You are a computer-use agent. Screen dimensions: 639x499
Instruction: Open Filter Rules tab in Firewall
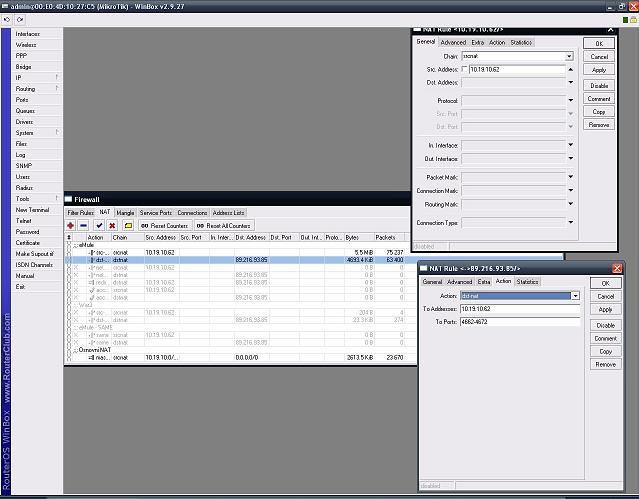(80, 213)
